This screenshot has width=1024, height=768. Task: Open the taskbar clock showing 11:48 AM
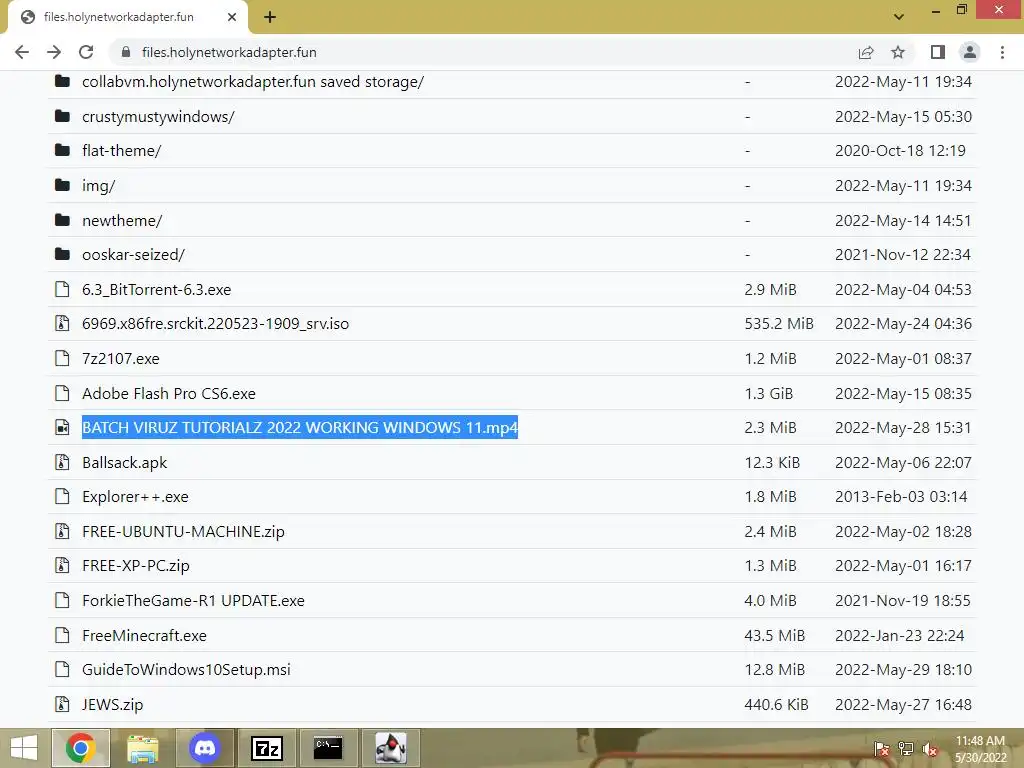click(980, 749)
